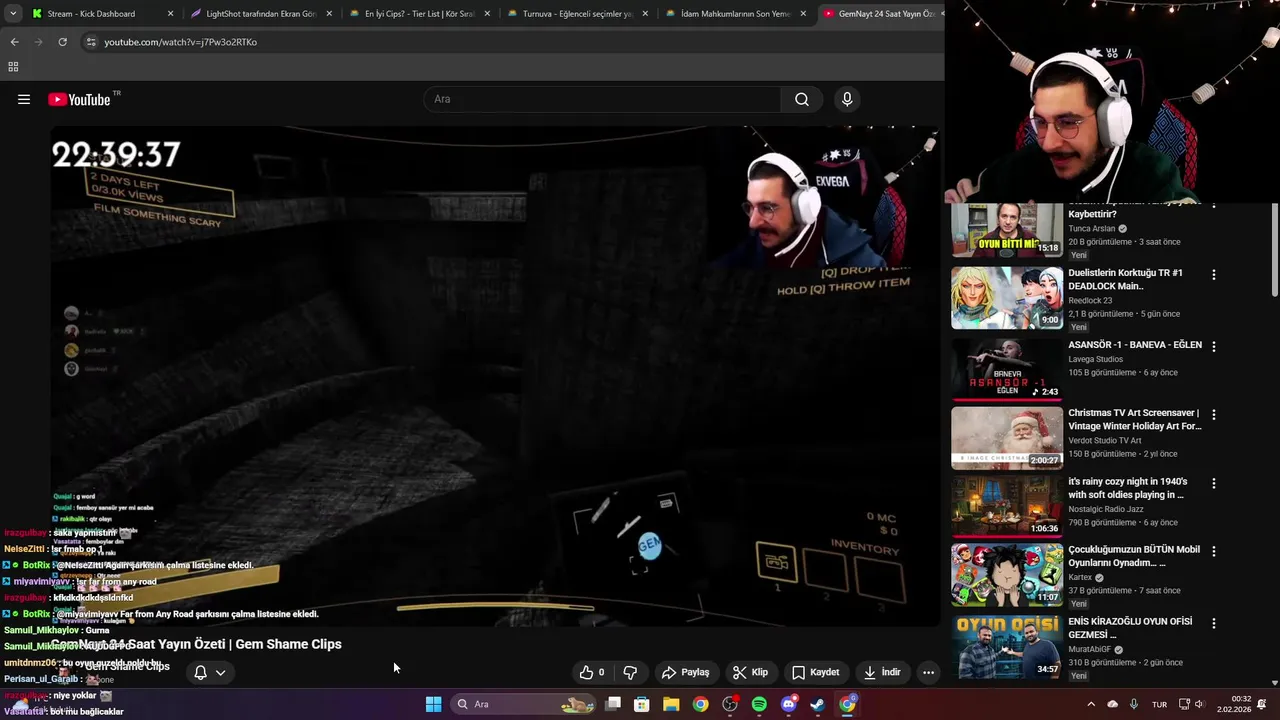The width and height of the screenshot is (1280, 720).
Task: Open Discord from the taskbar
Action: [789, 704]
